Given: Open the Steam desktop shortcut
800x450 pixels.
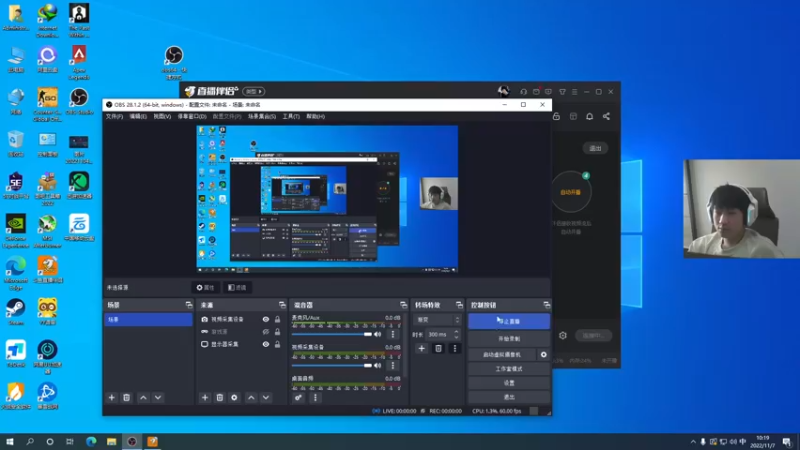Looking at the screenshot, I should coord(15,312).
